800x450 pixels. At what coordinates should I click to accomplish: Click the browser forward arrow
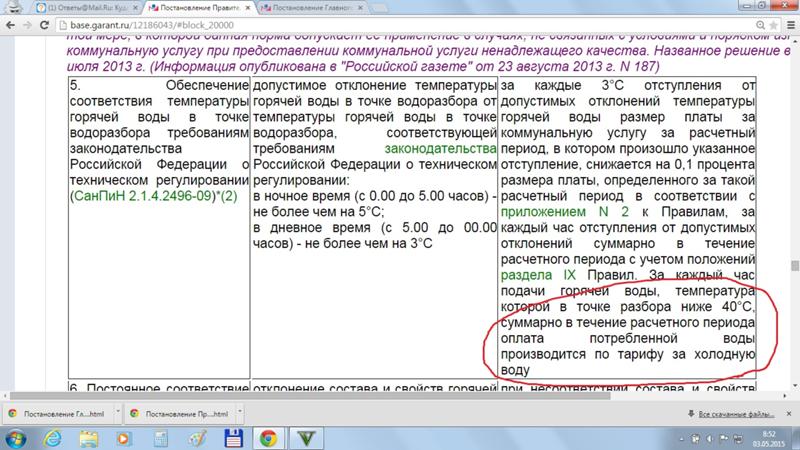tap(27, 25)
